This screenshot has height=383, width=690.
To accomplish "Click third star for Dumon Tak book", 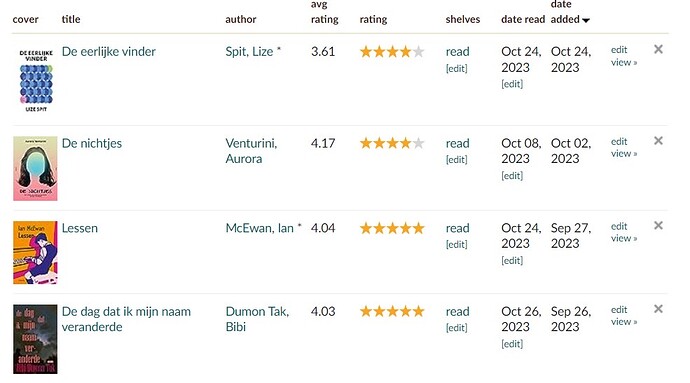I will [x=392, y=312].
